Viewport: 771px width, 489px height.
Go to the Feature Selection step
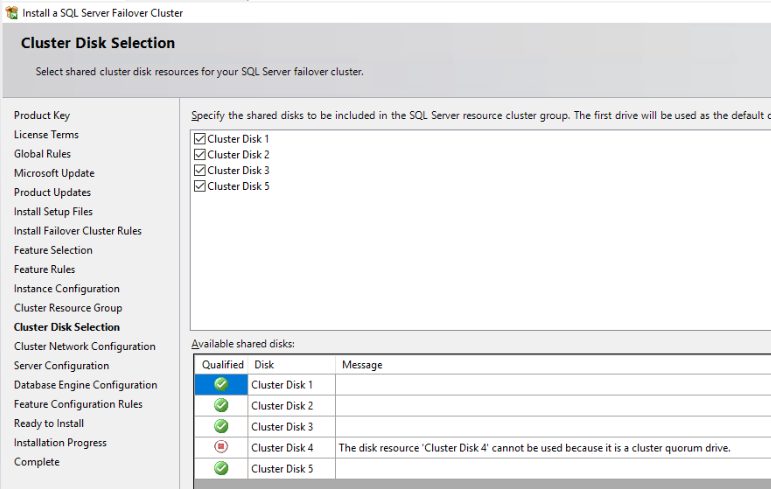point(53,250)
